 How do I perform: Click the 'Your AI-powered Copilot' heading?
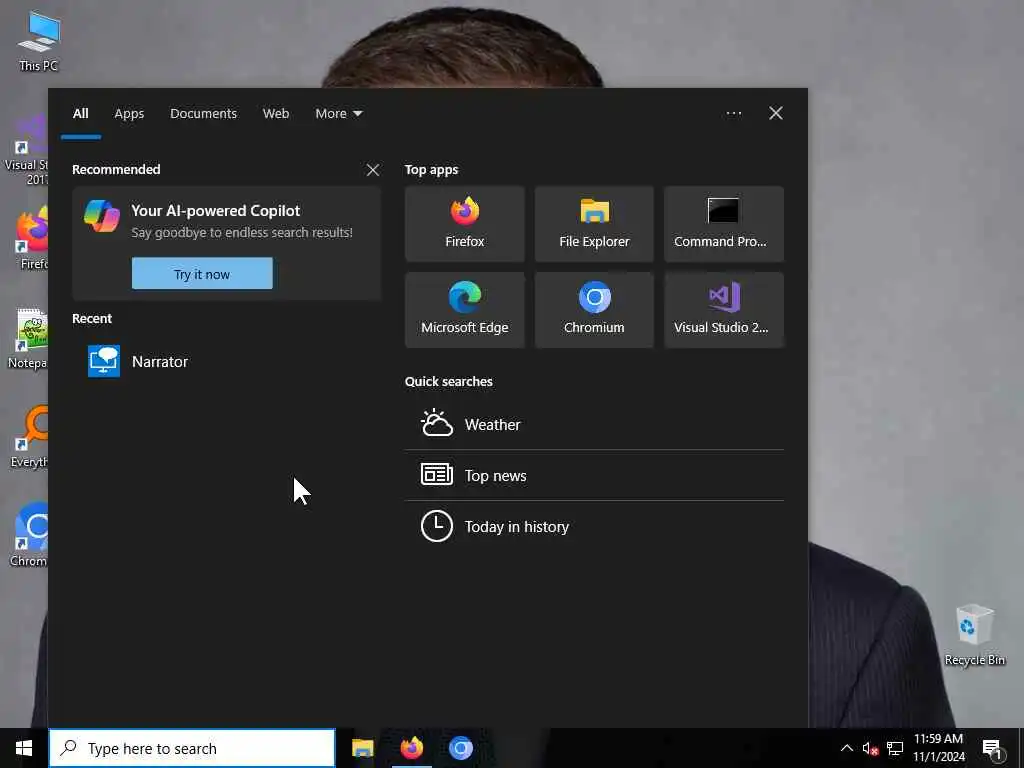[216, 211]
